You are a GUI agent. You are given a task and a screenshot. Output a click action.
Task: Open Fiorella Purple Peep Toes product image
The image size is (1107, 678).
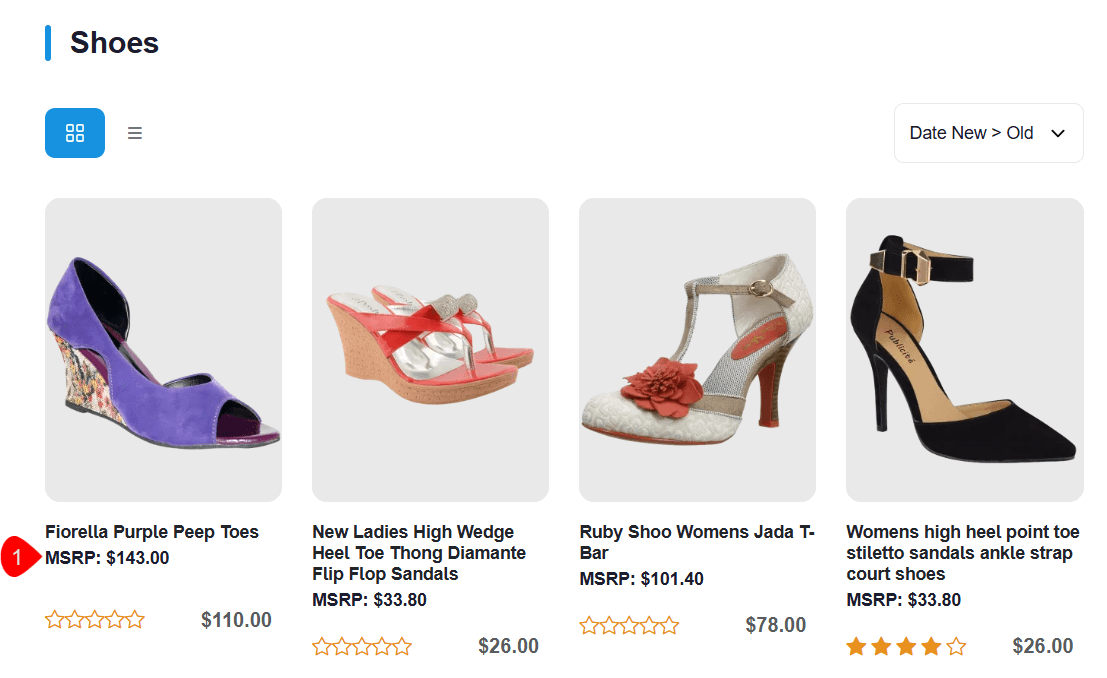pyautogui.click(x=163, y=350)
